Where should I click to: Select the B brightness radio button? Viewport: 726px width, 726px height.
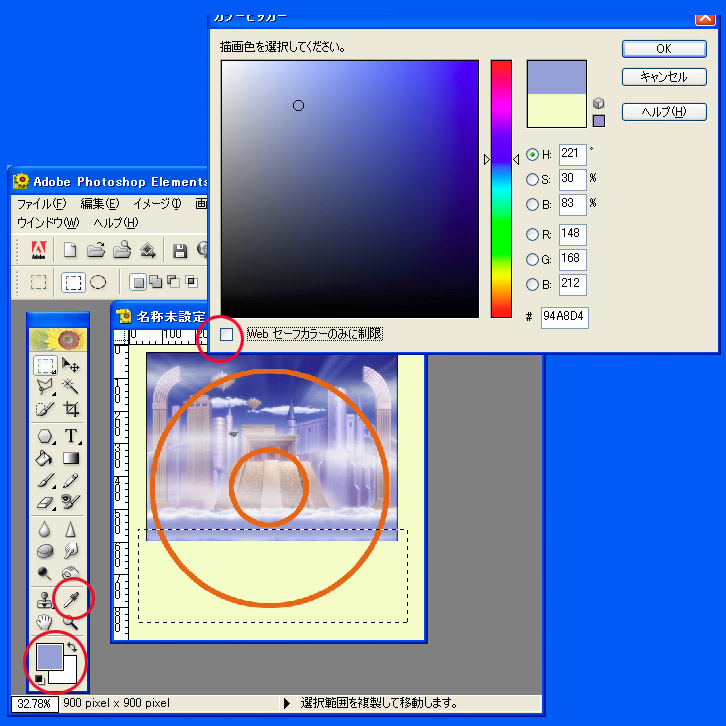532,204
